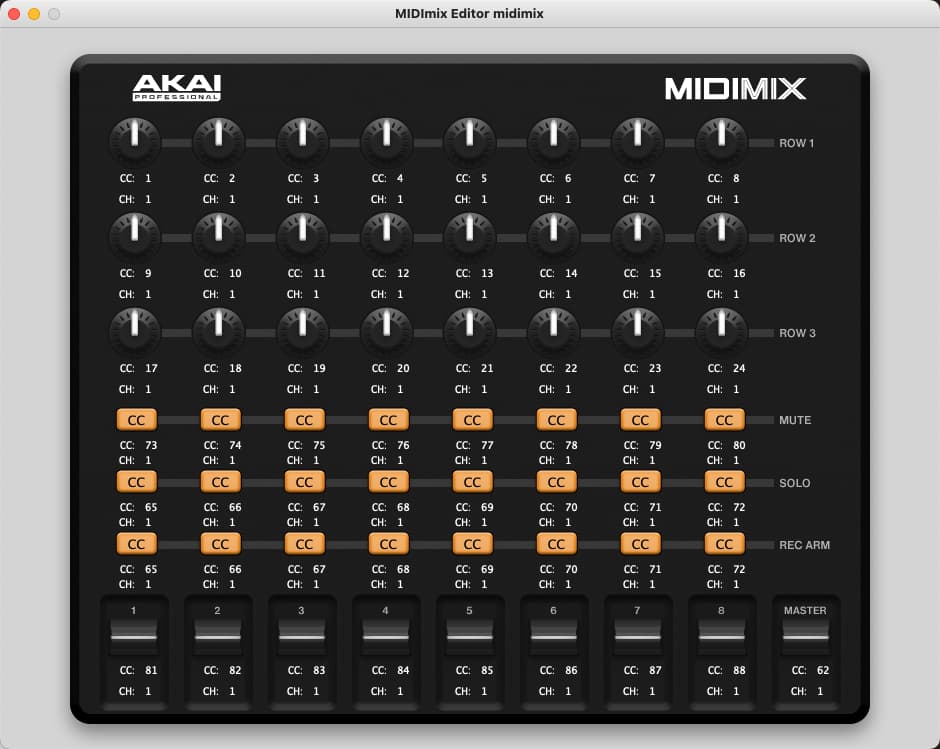Click the ROW 2 label
Viewport: 940px width, 749px height.
pyautogui.click(x=797, y=238)
